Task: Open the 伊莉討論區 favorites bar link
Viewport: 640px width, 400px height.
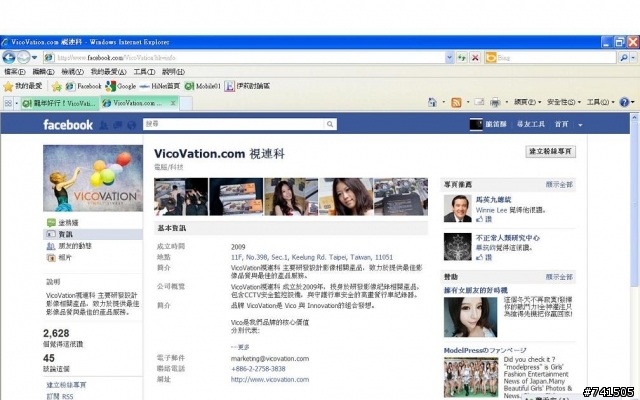Action: click(x=247, y=86)
